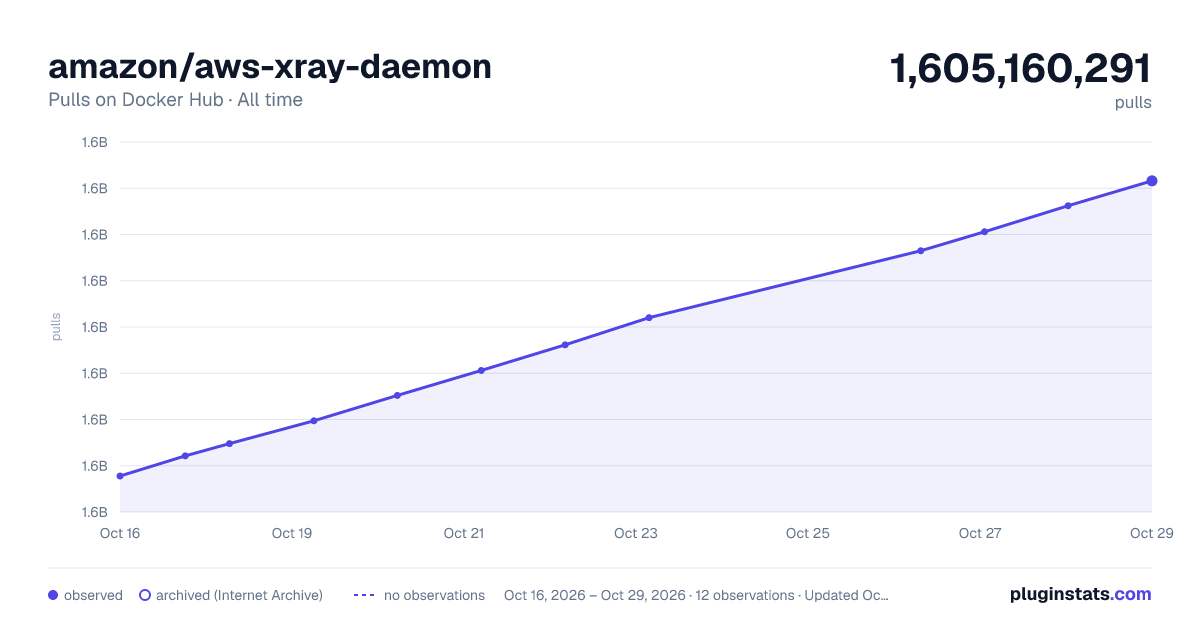Screen dimensions: 1200x630
Task: Select the filled observed legend dot
Action: [53, 595]
